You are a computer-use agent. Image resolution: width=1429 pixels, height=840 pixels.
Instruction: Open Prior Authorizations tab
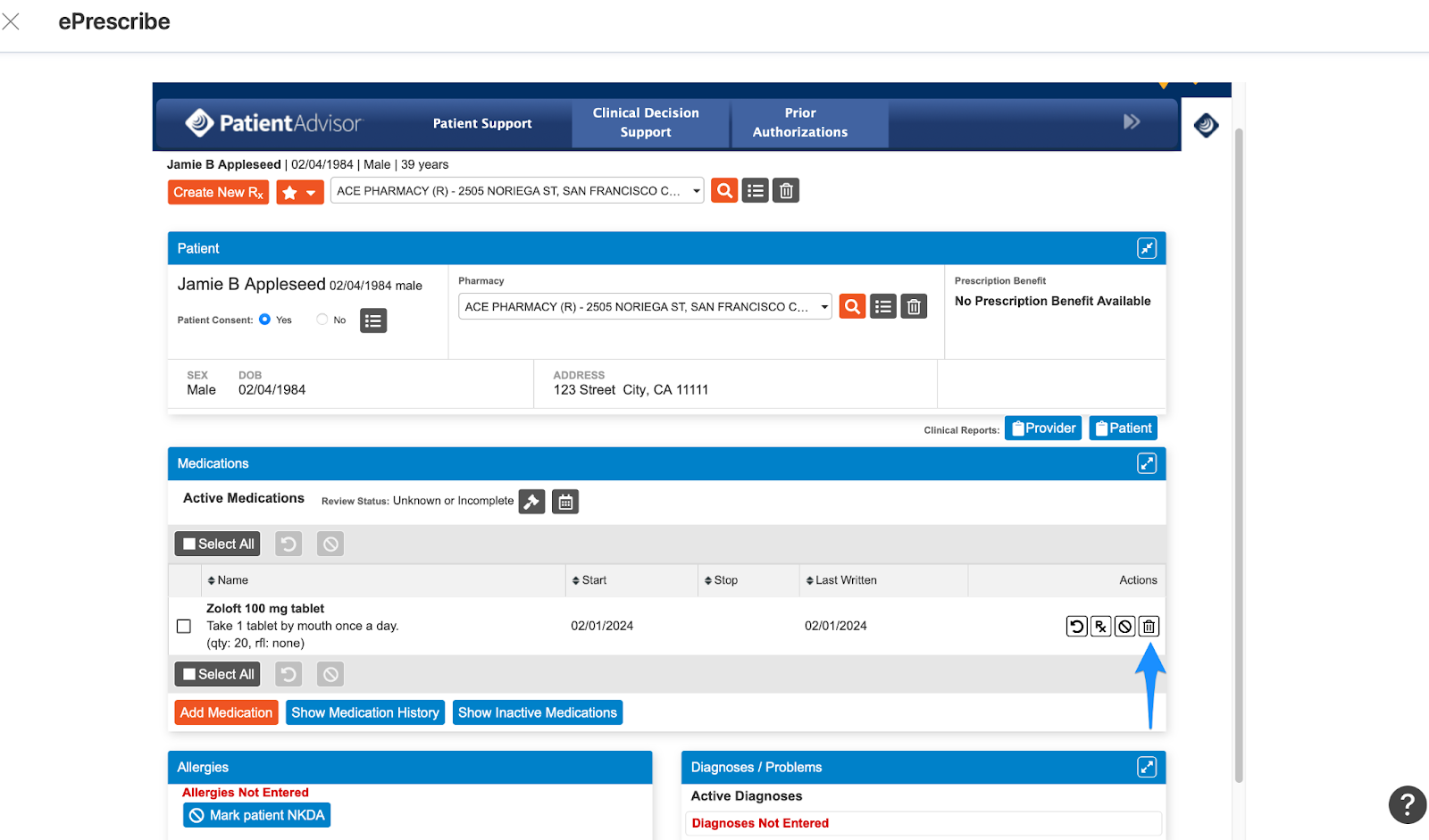click(810, 123)
